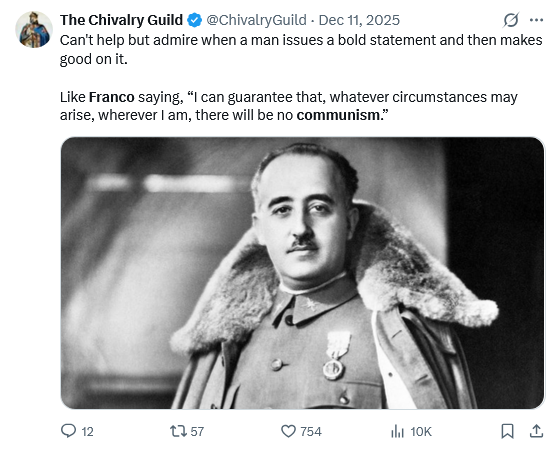The width and height of the screenshot is (559, 451).
Task: Click the 754 likes count
Action: click(x=311, y=432)
